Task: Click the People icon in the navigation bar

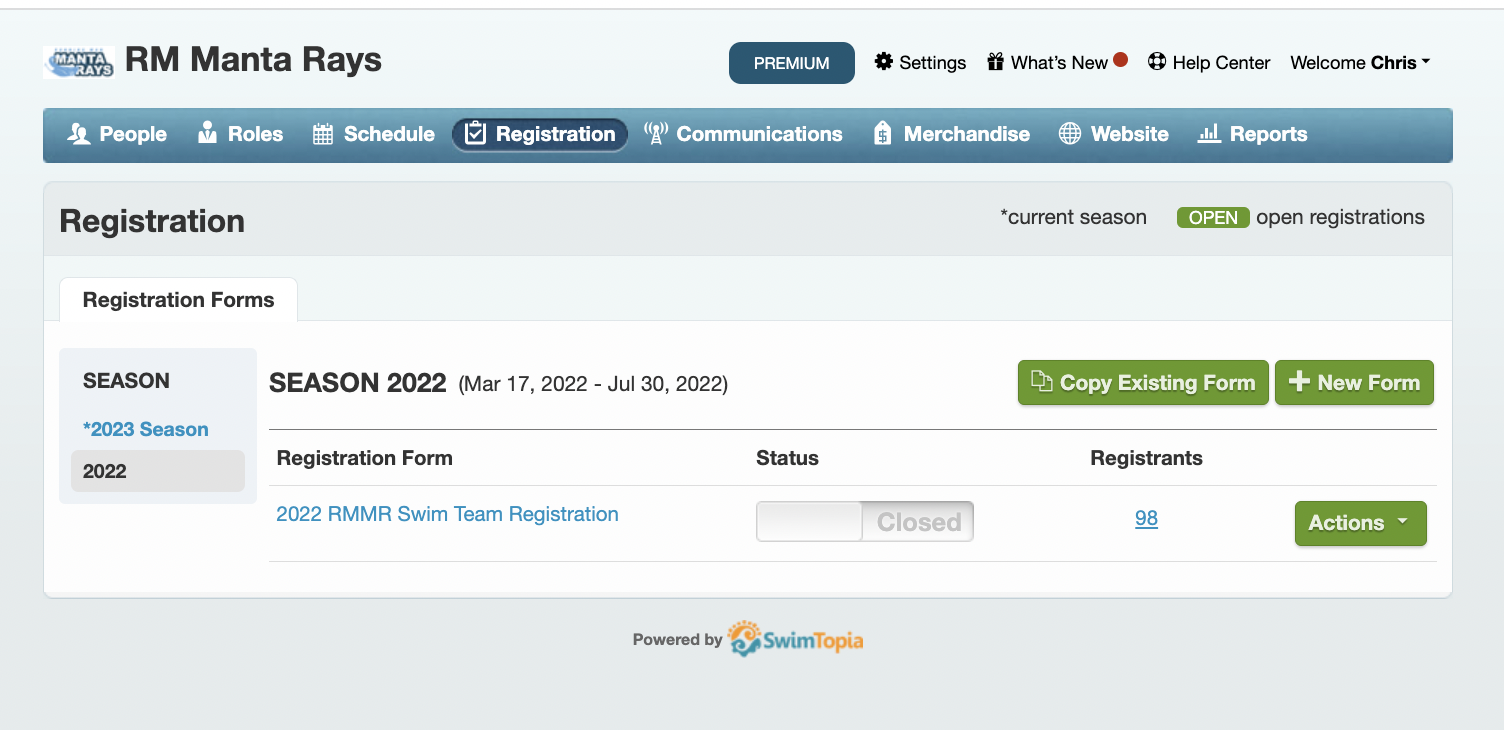Action: click(x=79, y=134)
